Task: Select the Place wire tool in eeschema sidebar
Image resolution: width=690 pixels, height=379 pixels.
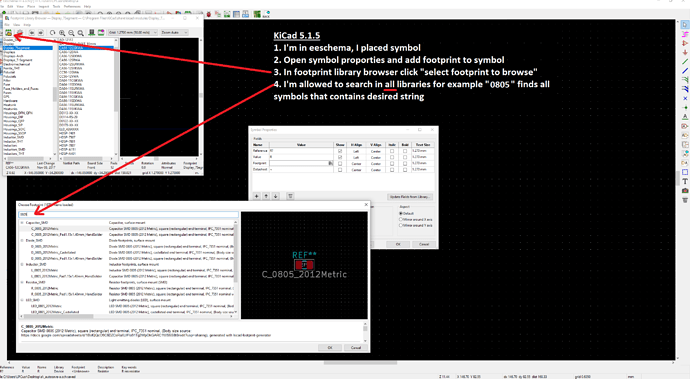Action: point(685,62)
